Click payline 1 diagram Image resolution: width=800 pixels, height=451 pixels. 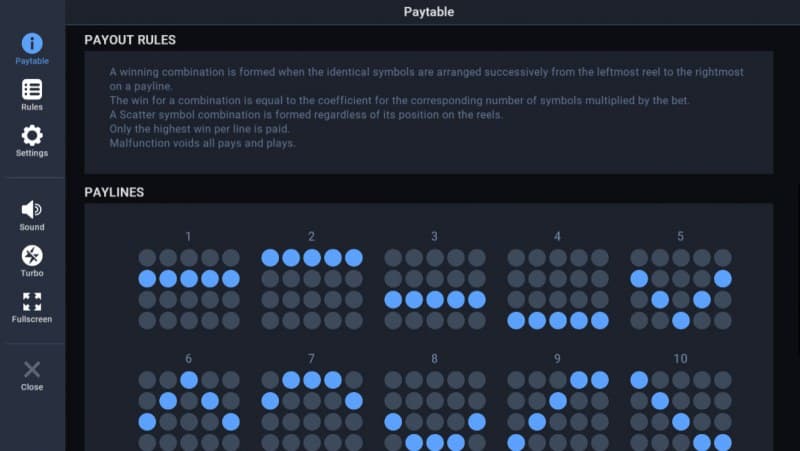[x=189, y=289]
